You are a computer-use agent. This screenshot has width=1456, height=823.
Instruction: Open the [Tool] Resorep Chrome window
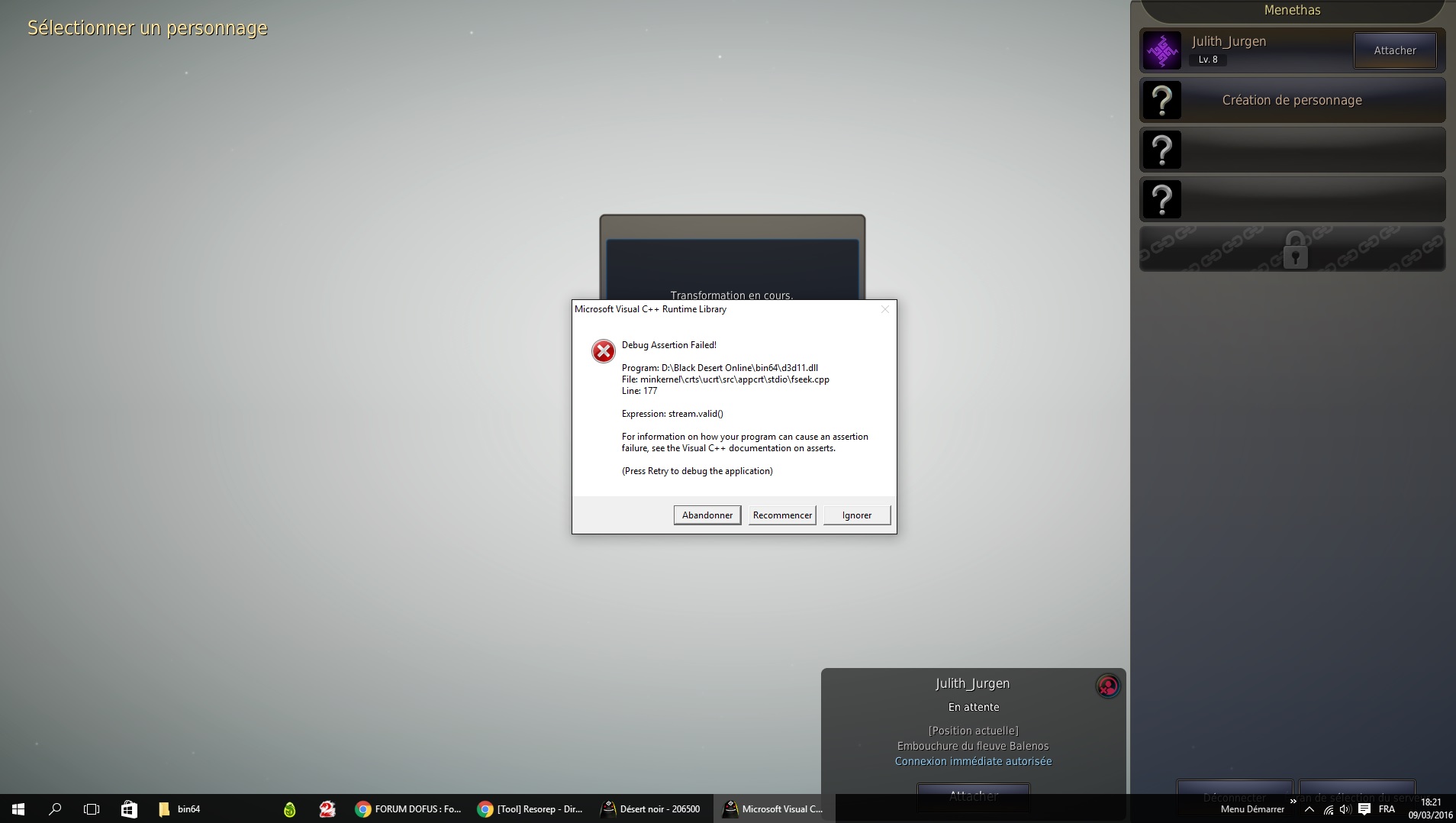click(x=530, y=809)
